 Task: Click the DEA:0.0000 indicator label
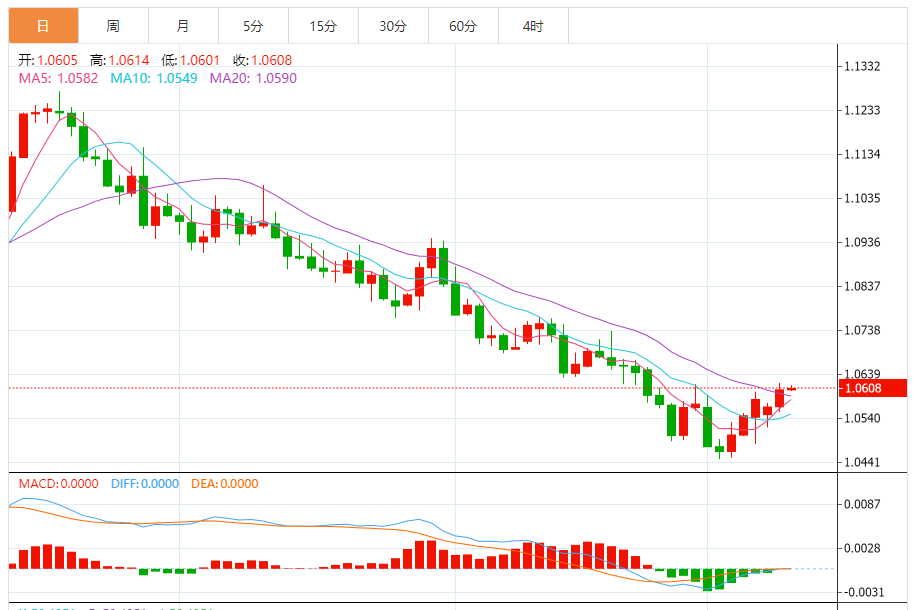[225, 484]
